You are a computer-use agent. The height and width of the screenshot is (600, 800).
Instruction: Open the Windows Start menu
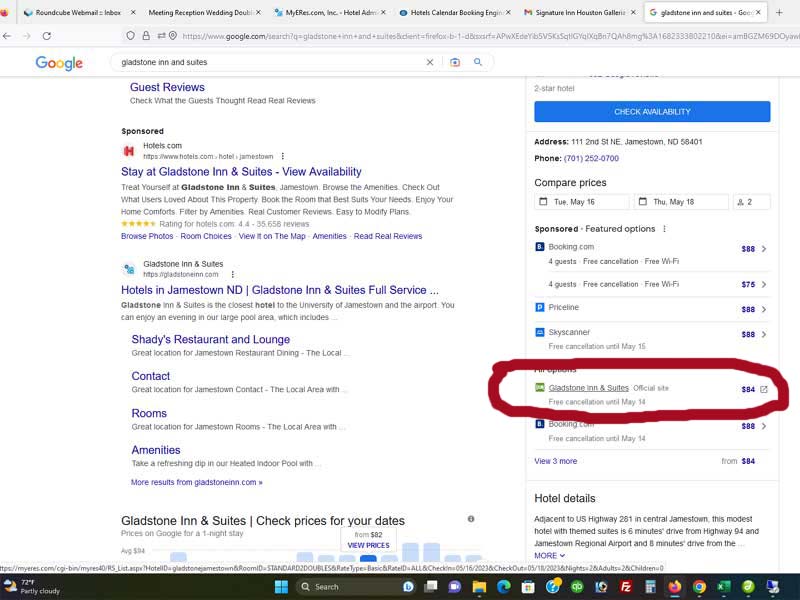pos(281,587)
